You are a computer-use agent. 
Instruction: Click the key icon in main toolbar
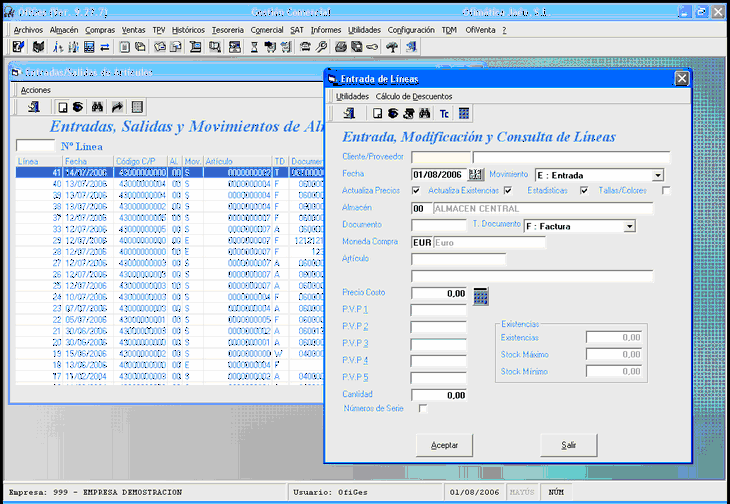click(372, 47)
